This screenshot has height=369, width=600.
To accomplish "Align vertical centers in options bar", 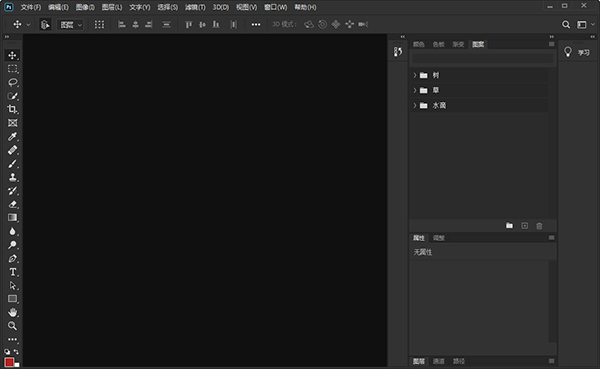I will click(202, 24).
